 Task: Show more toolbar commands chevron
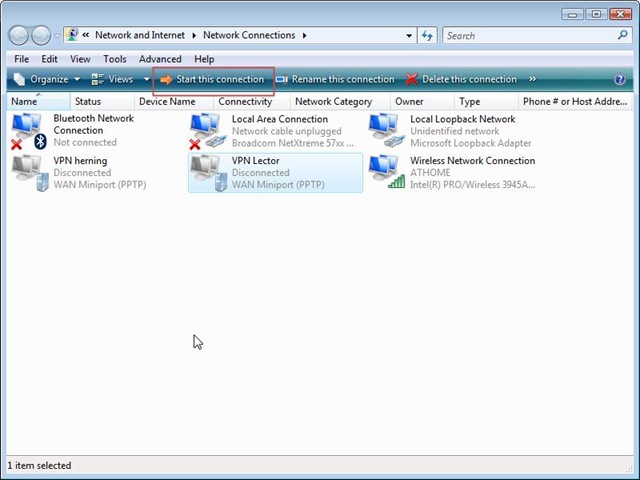pos(532,79)
